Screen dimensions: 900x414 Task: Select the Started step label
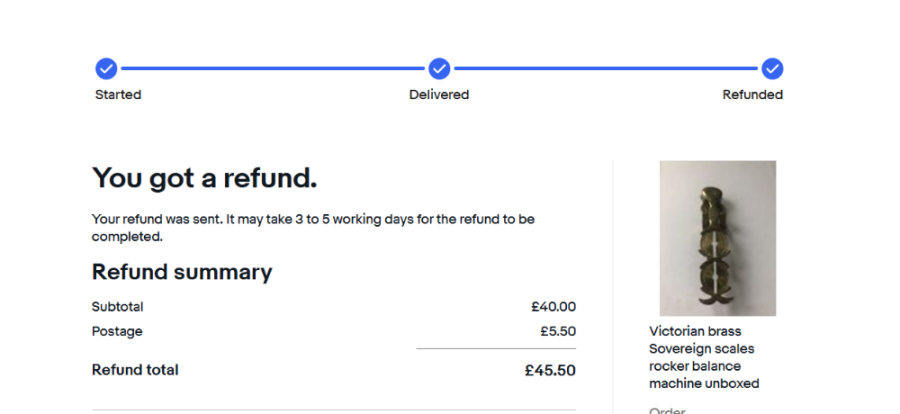pos(118,95)
